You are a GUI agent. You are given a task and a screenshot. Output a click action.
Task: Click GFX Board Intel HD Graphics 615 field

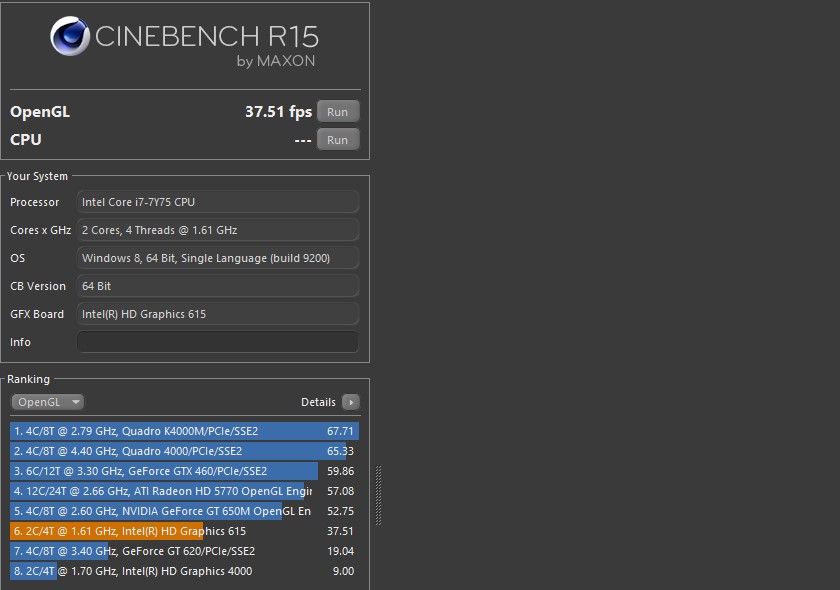(218, 314)
